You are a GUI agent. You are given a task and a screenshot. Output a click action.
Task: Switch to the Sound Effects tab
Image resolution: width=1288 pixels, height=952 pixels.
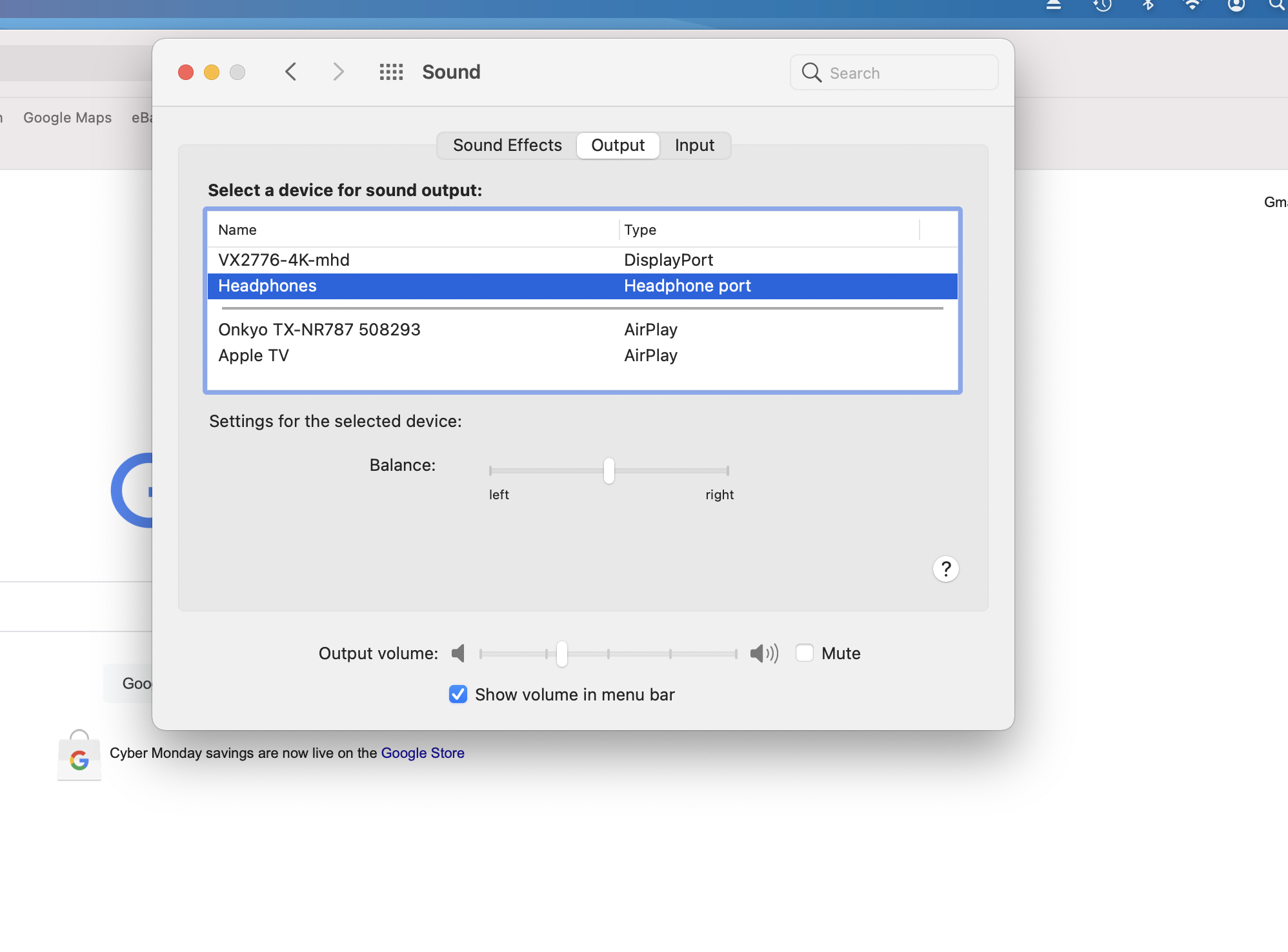coord(507,145)
